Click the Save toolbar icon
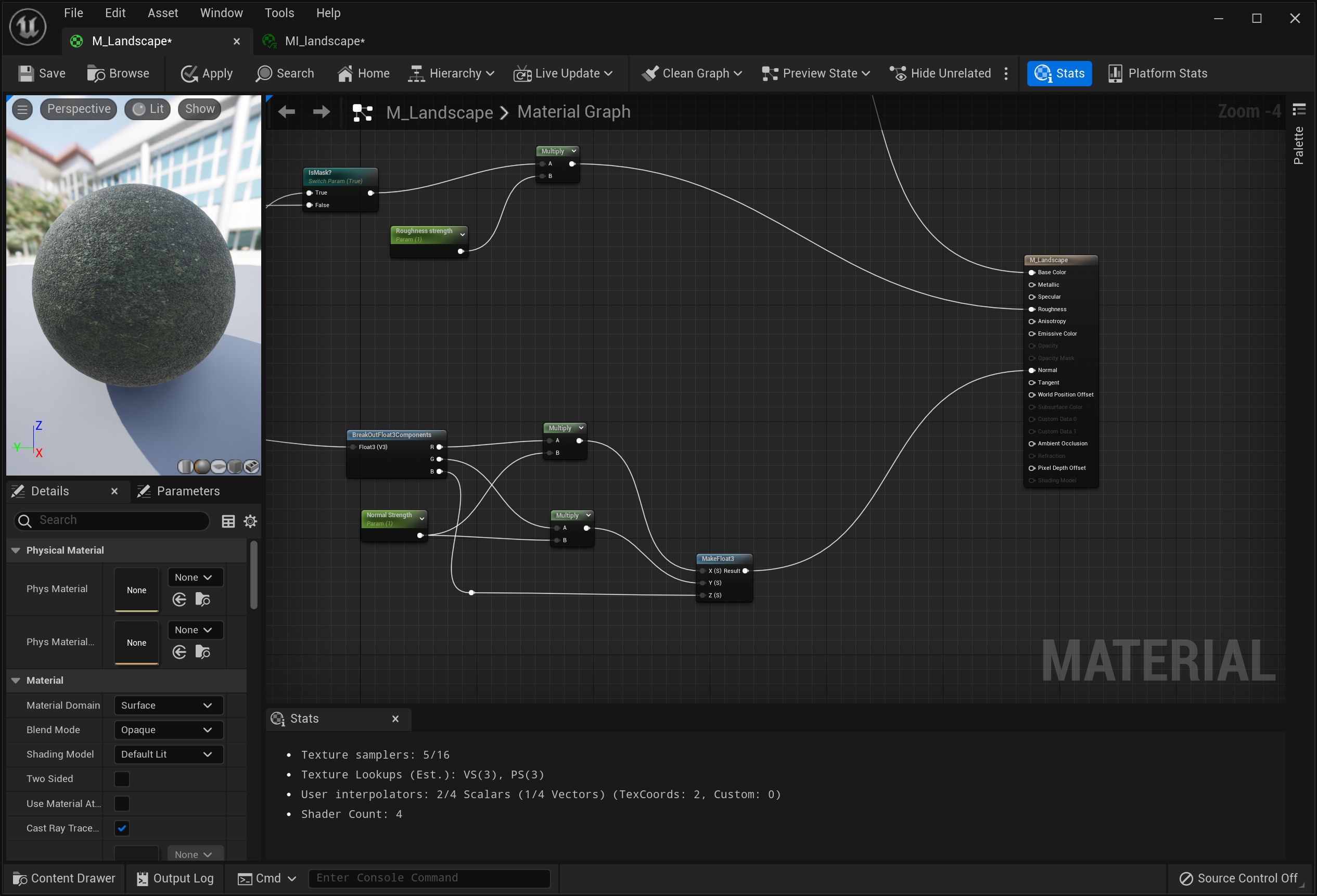1317x896 pixels. coord(26,74)
